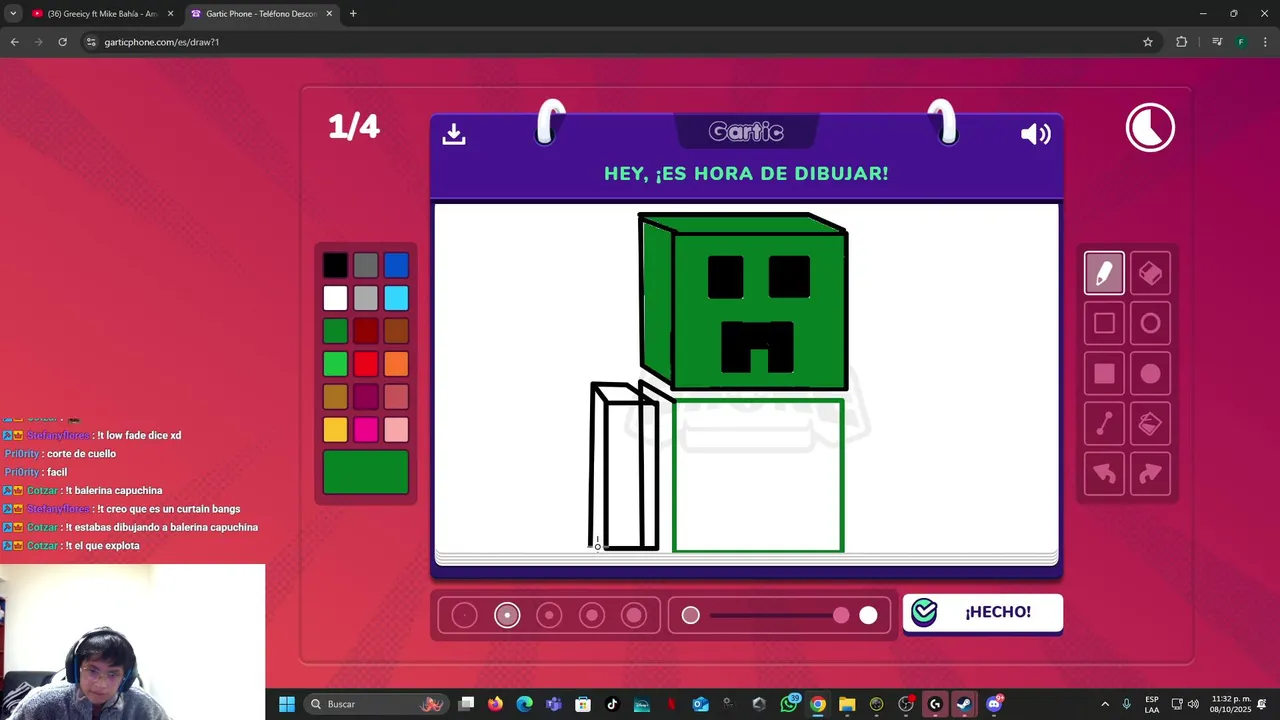Reload the Gartic Phone page

click(x=62, y=42)
